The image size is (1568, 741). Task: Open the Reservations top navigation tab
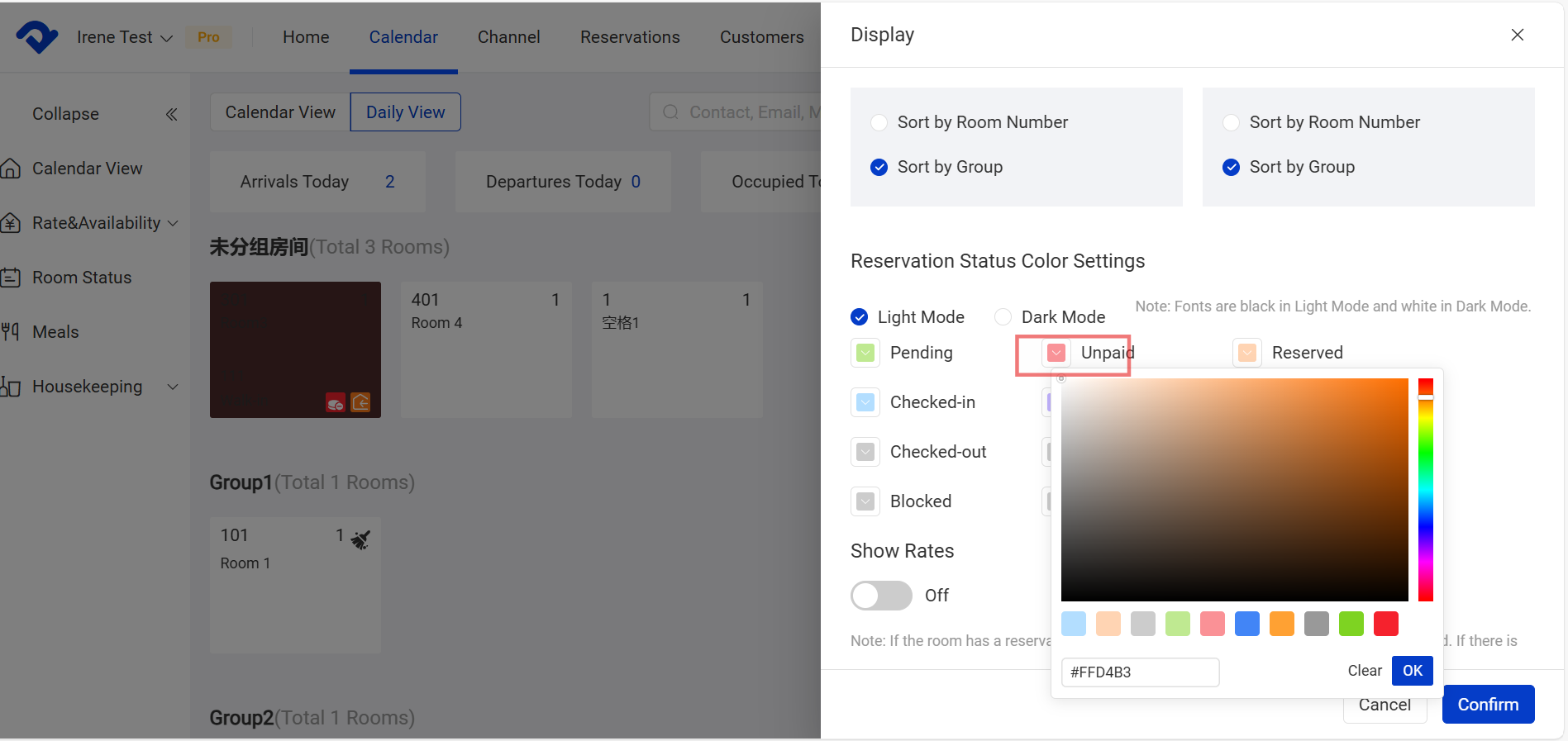pos(630,37)
